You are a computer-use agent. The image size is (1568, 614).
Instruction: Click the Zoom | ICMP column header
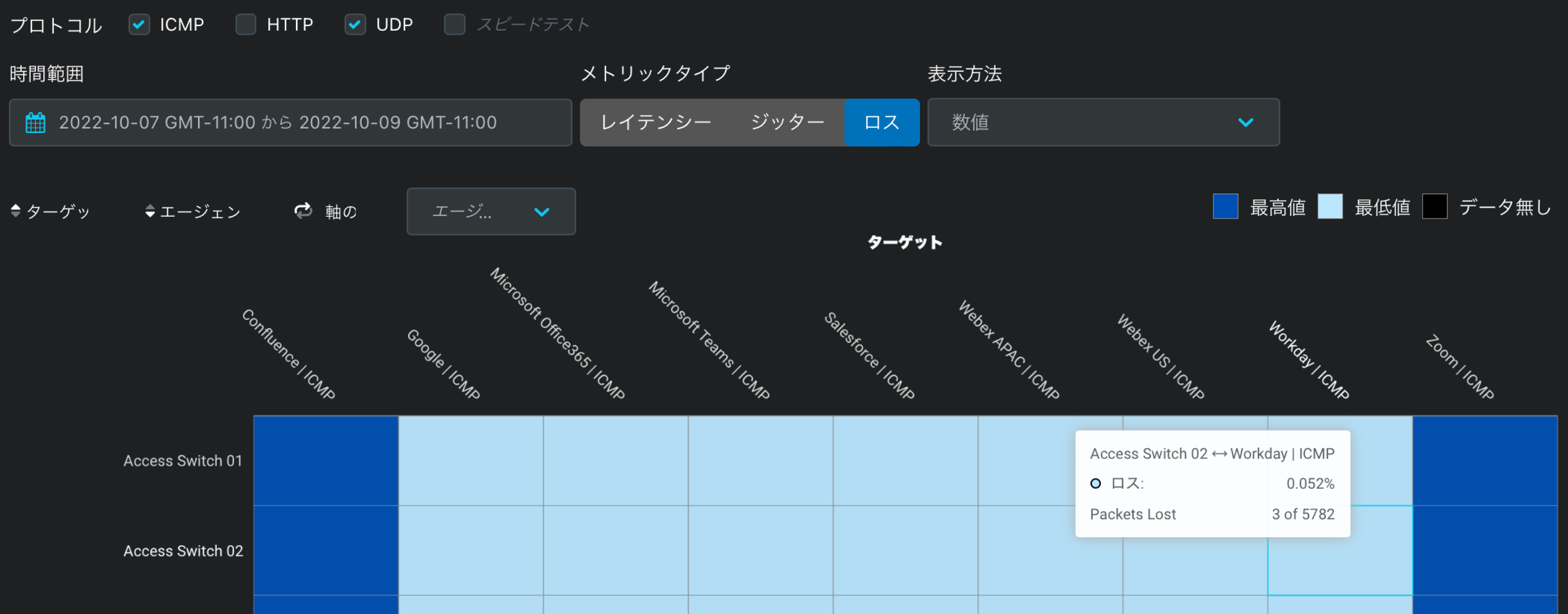click(1460, 367)
